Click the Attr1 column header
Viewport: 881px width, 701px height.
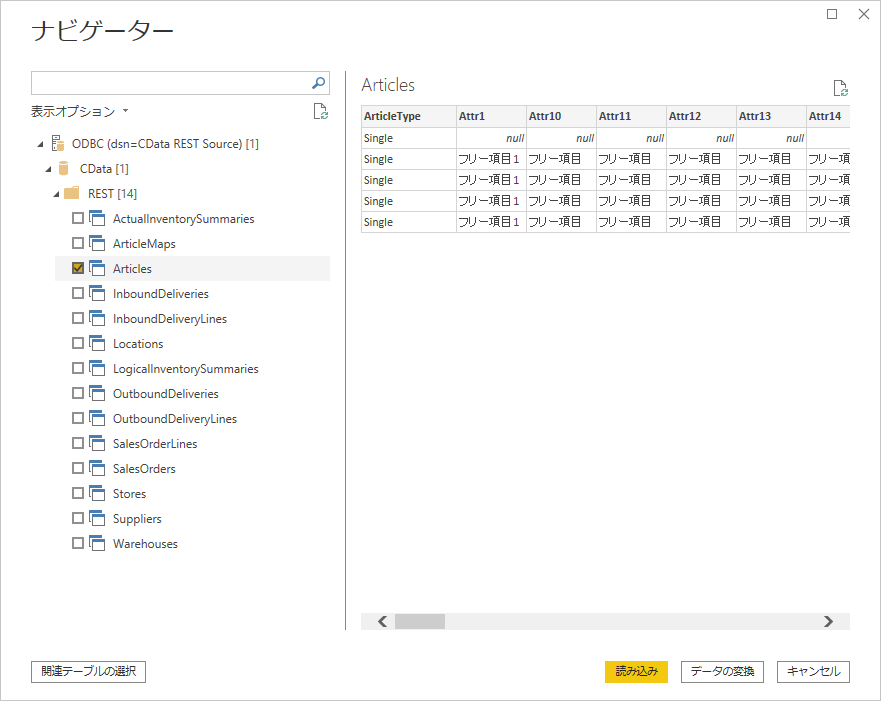point(491,116)
